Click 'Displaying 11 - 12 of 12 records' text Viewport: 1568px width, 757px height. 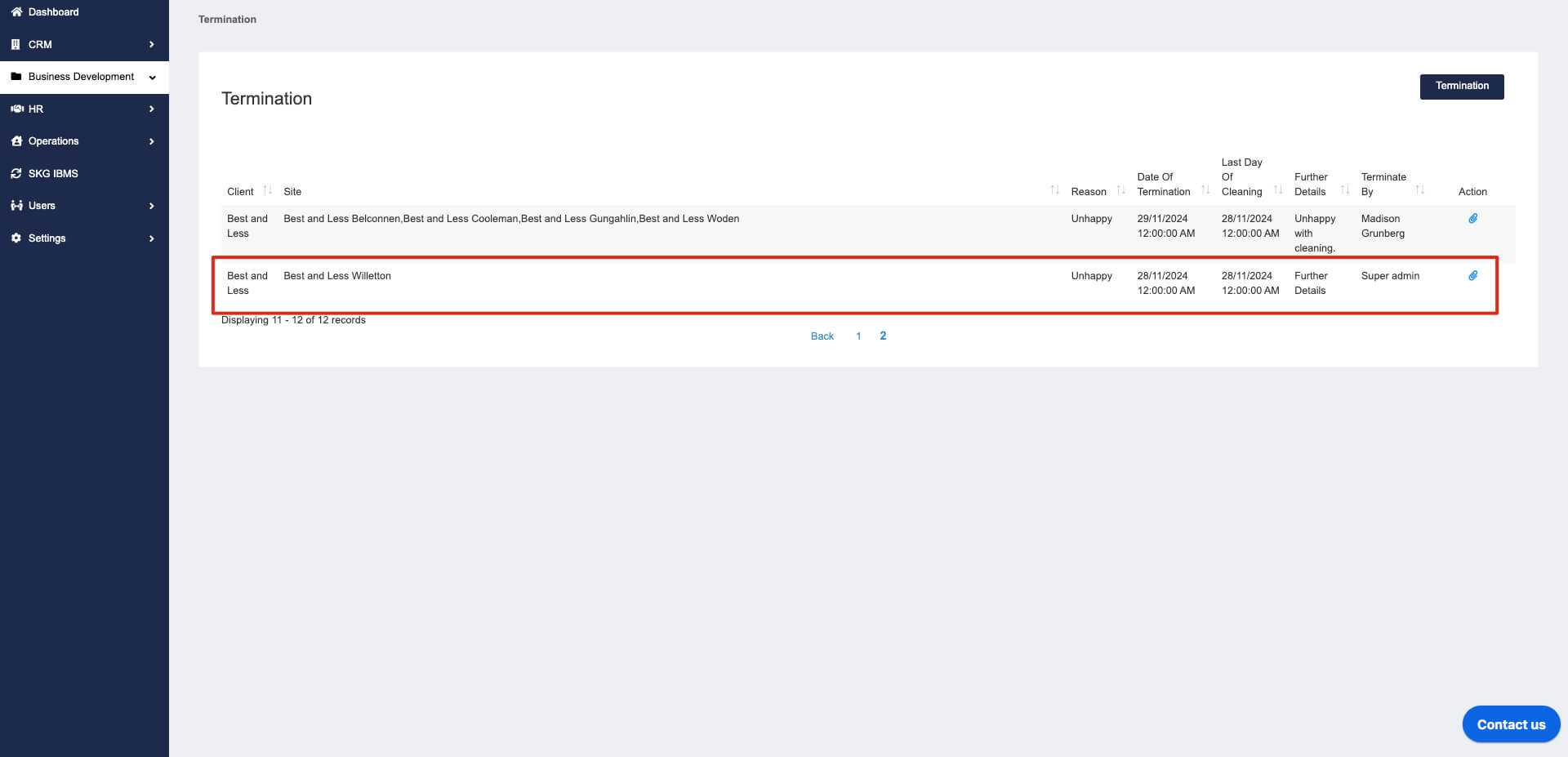[293, 320]
